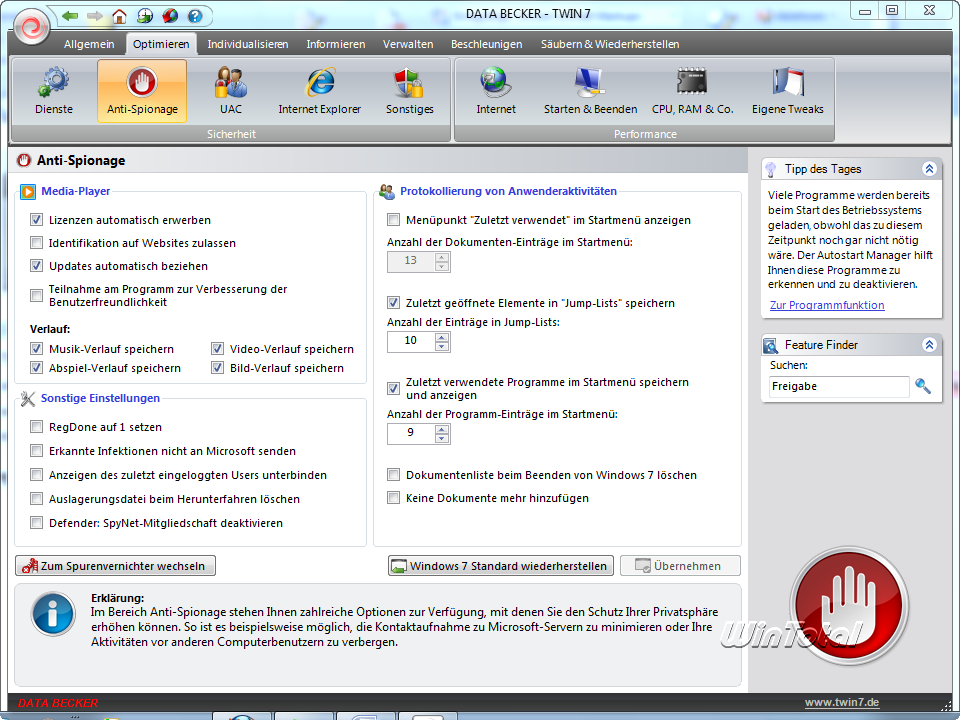Collapse the Tipp des Tages panel
Image resolution: width=960 pixels, height=720 pixels.
coord(929,169)
